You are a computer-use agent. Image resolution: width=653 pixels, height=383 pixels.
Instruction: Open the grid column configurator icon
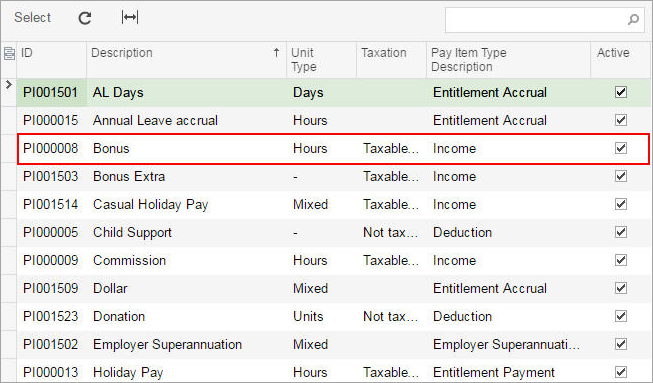[x=9, y=53]
